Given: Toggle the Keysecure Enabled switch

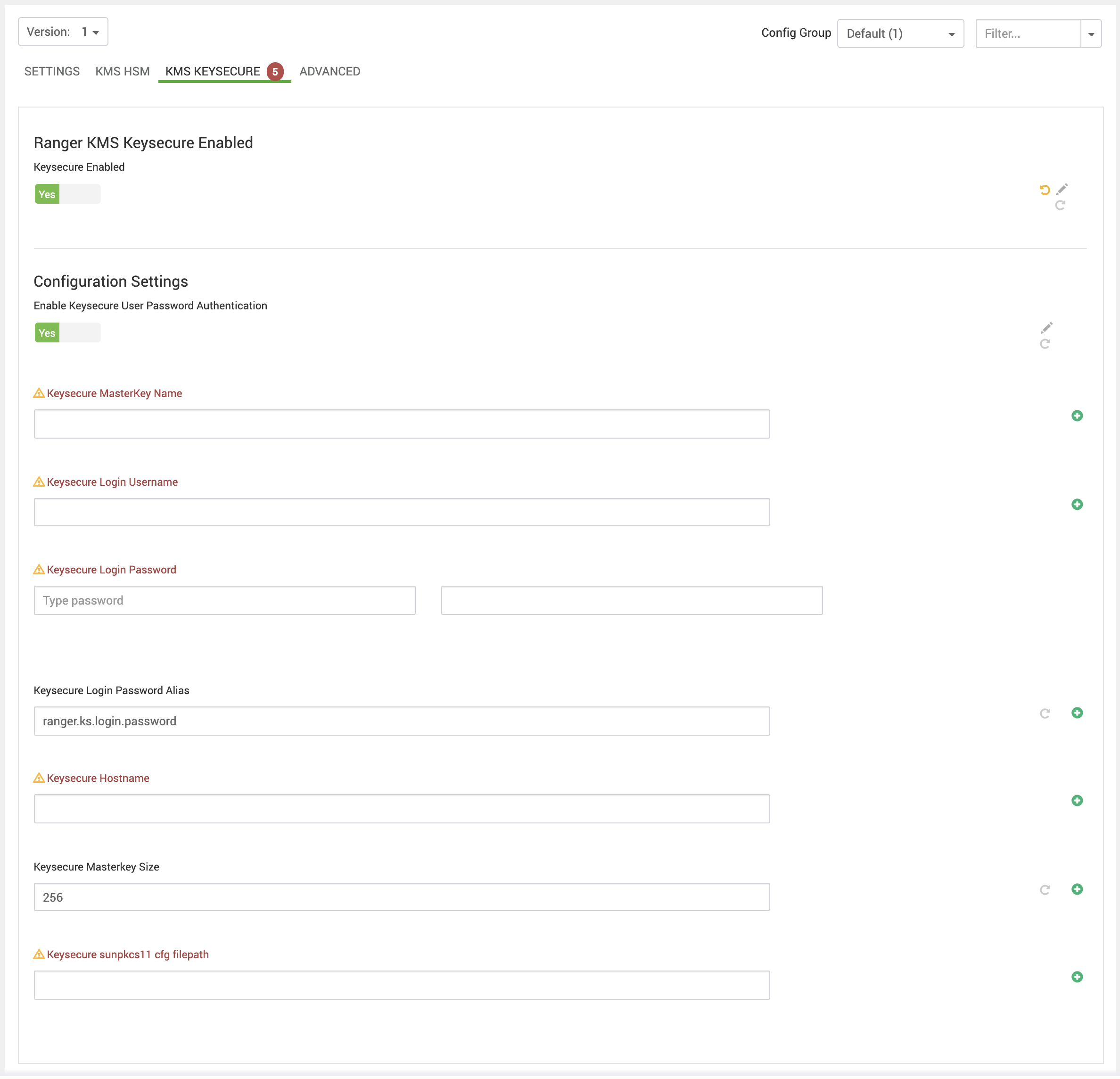Looking at the screenshot, I should click(x=67, y=194).
